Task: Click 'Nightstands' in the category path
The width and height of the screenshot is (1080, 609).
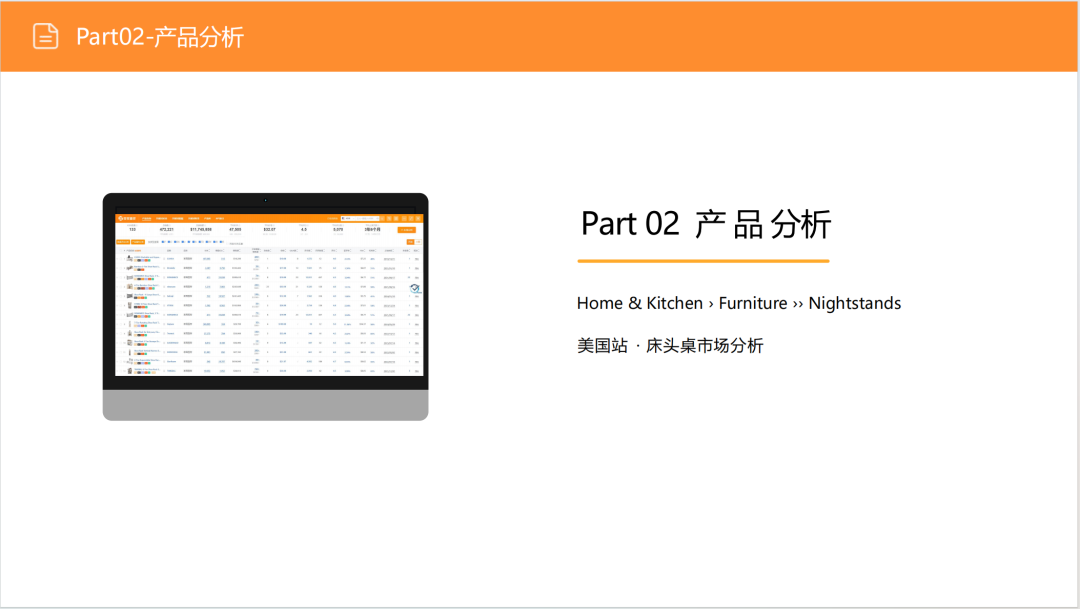Action: [855, 303]
